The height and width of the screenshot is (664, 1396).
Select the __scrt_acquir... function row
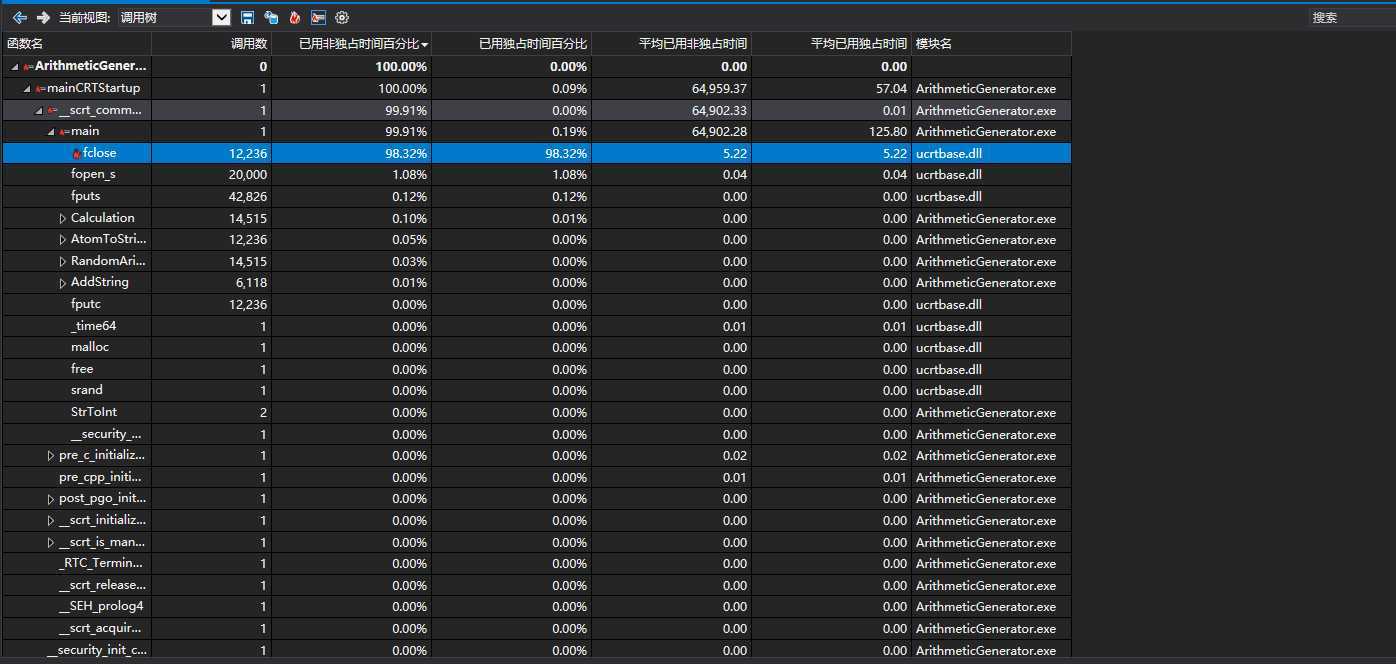tap(536, 628)
